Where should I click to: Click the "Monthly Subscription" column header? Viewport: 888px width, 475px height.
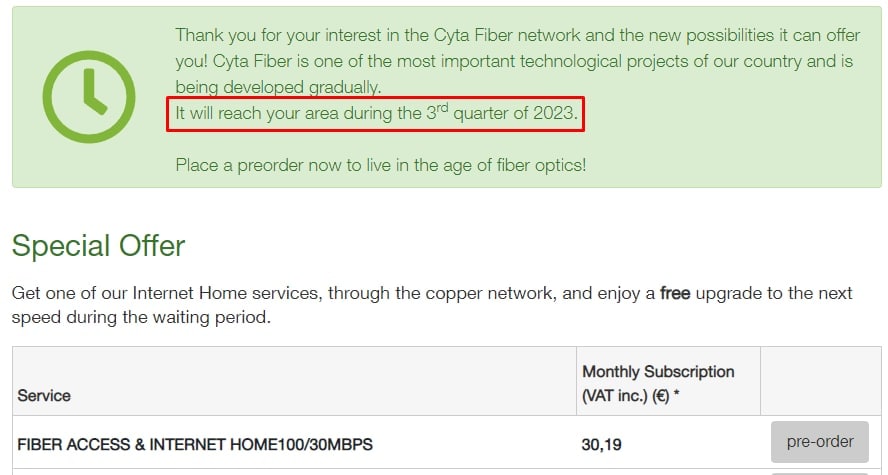pyautogui.click(x=658, y=372)
